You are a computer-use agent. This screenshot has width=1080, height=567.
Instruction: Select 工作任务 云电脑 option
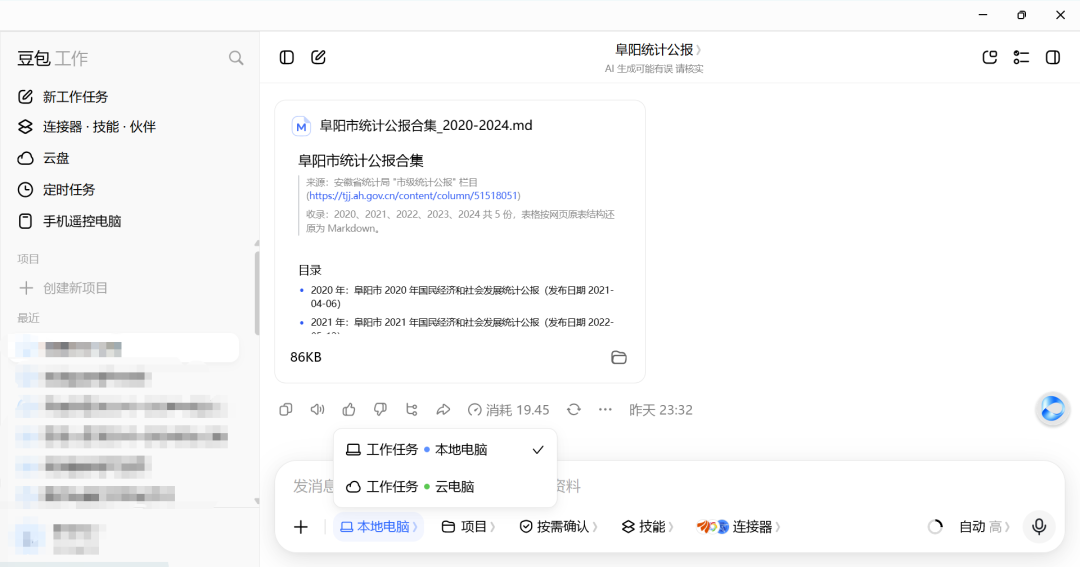coord(445,486)
